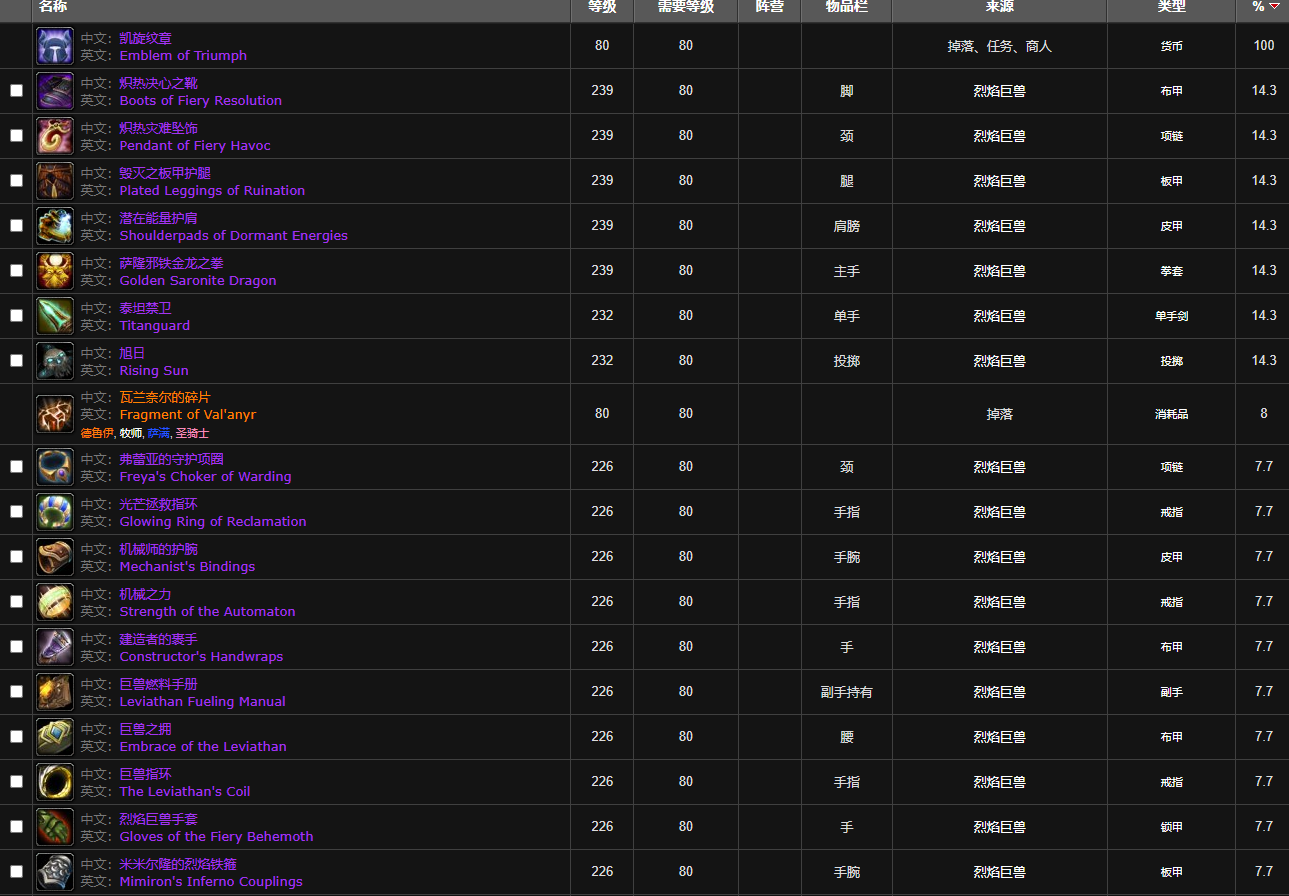This screenshot has width=1289, height=896.
Task: Click 锁甲 type in Gloves of Fiery Behemoth row
Action: coord(1171,827)
